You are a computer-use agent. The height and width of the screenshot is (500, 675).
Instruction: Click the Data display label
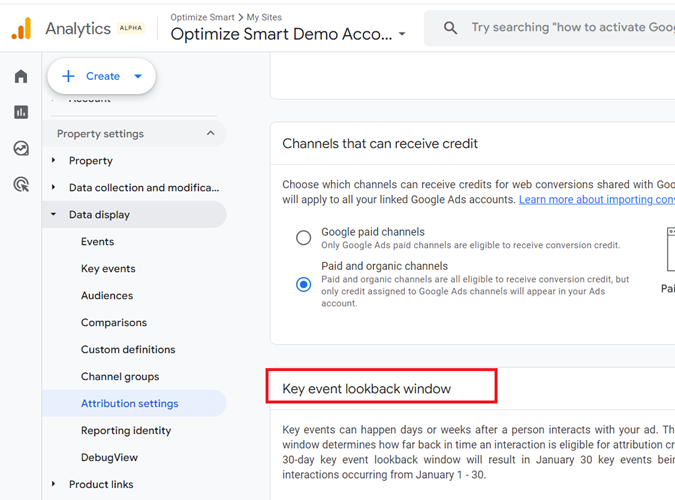coord(99,214)
